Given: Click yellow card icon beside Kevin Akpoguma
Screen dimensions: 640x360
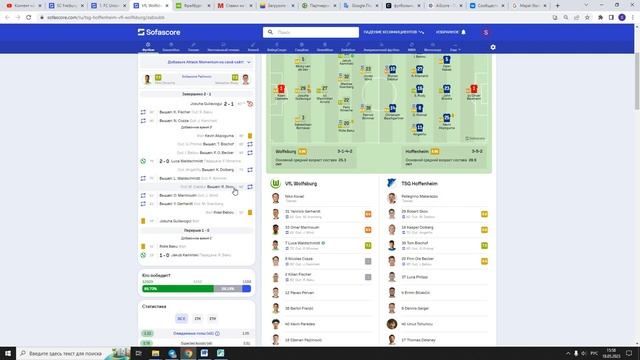Looking at the screenshot, I should click(250, 136).
